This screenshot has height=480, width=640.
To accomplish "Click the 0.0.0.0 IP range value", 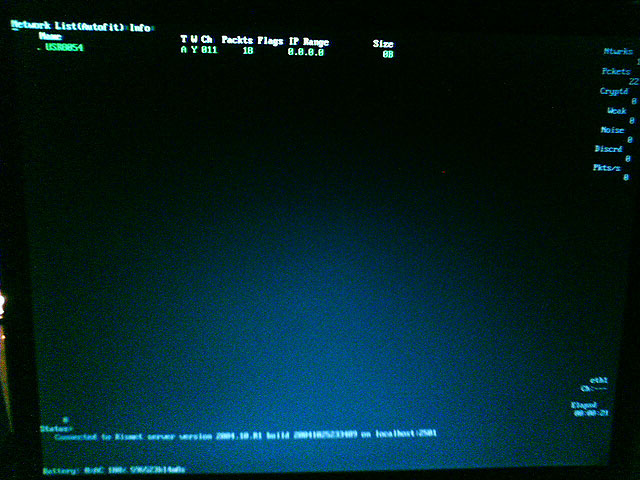I will pyautogui.click(x=305, y=50).
